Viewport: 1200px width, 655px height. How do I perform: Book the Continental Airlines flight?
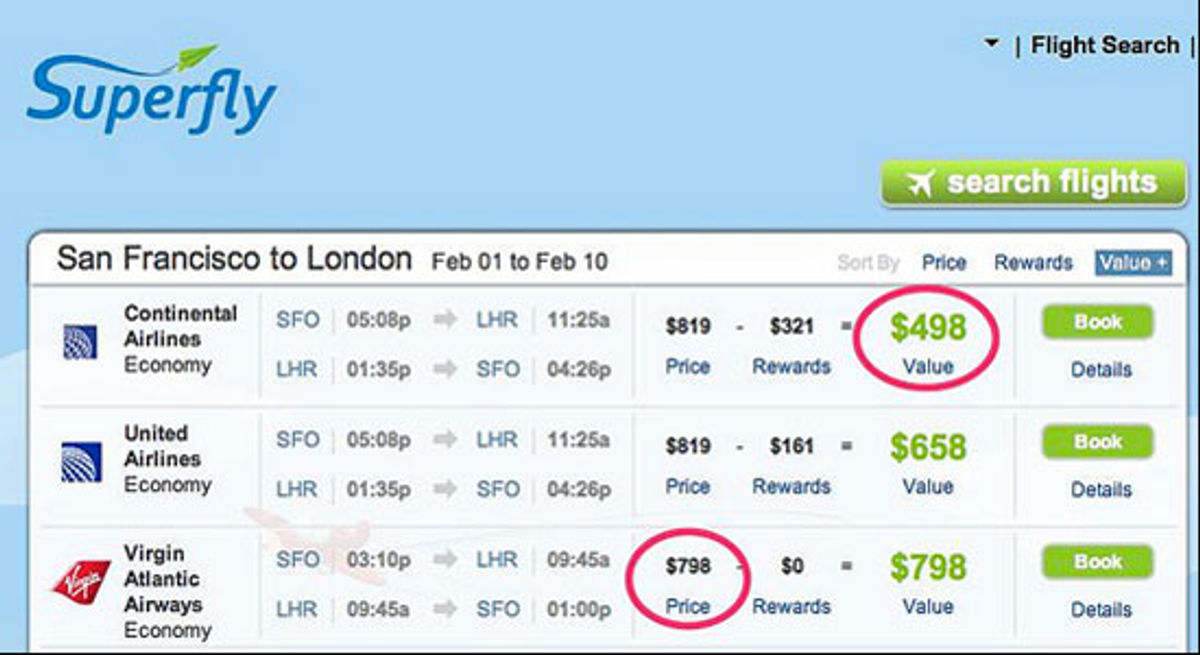(x=1098, y=321)
